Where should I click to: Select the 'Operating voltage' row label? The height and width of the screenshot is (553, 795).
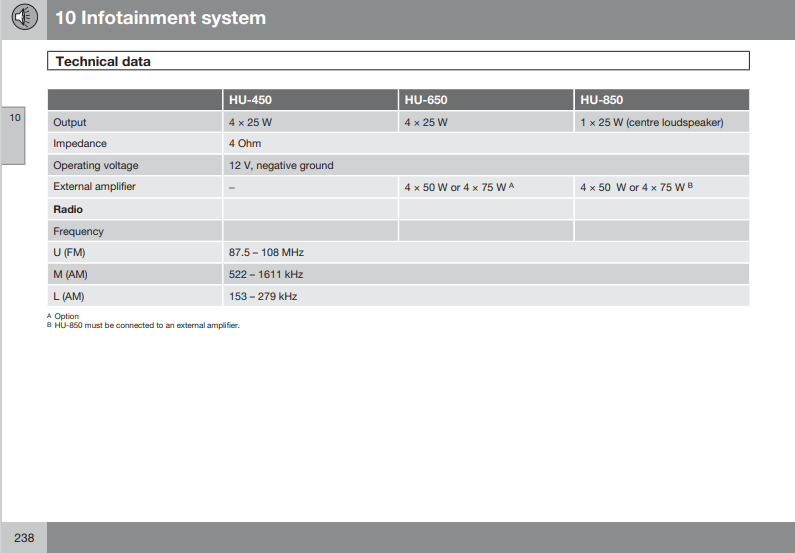click(96, 165)
